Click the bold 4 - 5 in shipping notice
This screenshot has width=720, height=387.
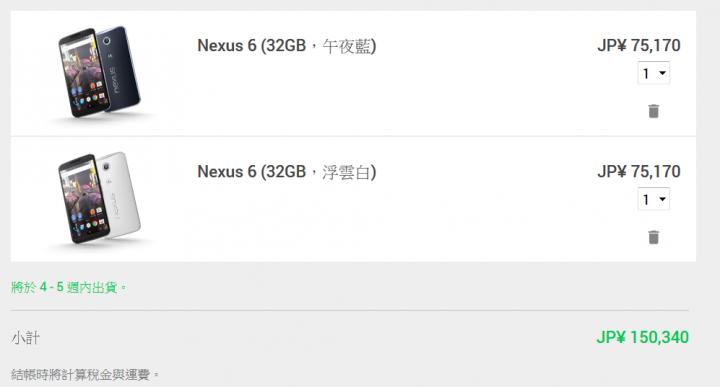(51, 287)
